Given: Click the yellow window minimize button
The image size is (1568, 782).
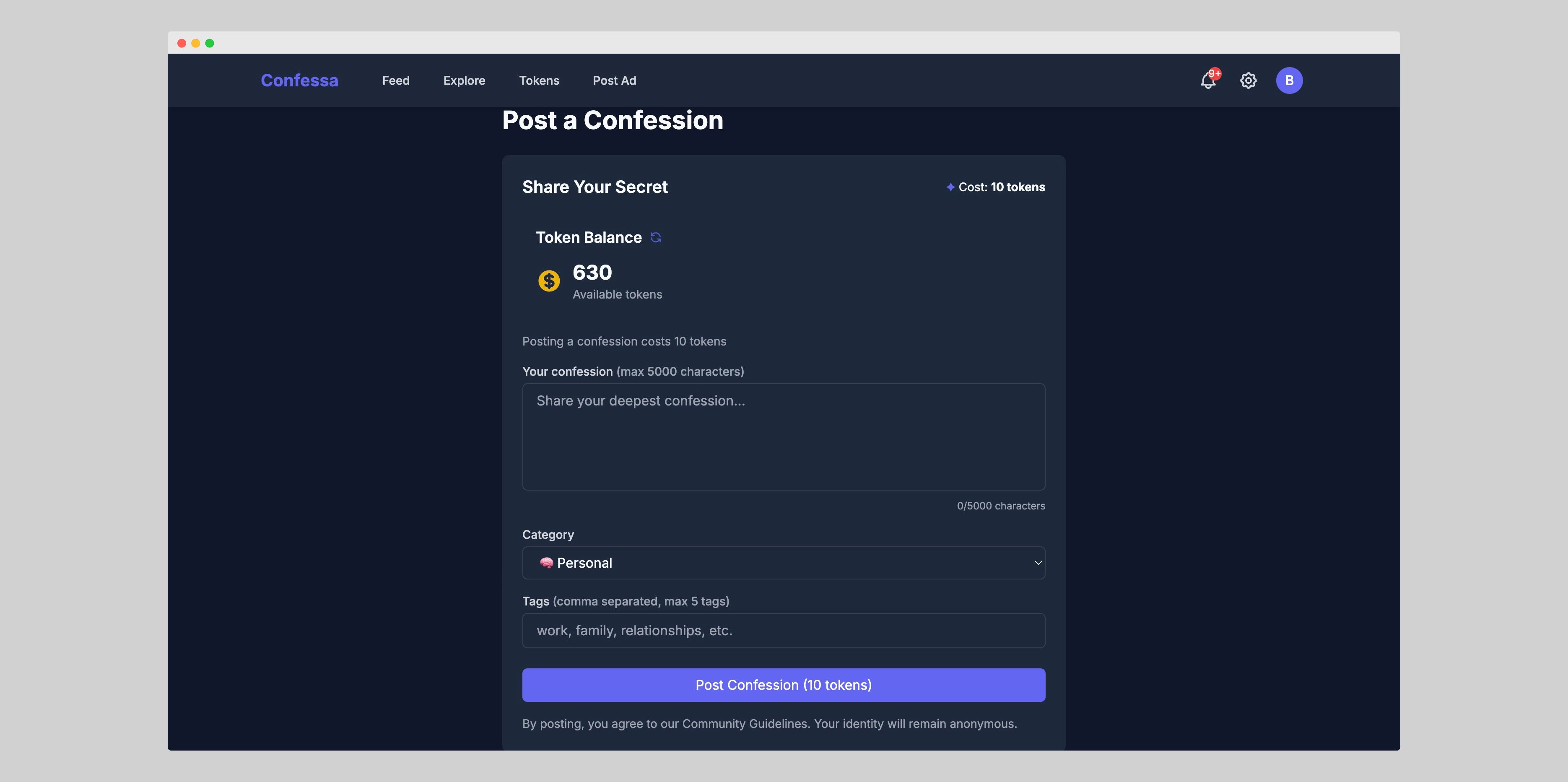Looking at the screenshot, I should click(x=195, y=43).
